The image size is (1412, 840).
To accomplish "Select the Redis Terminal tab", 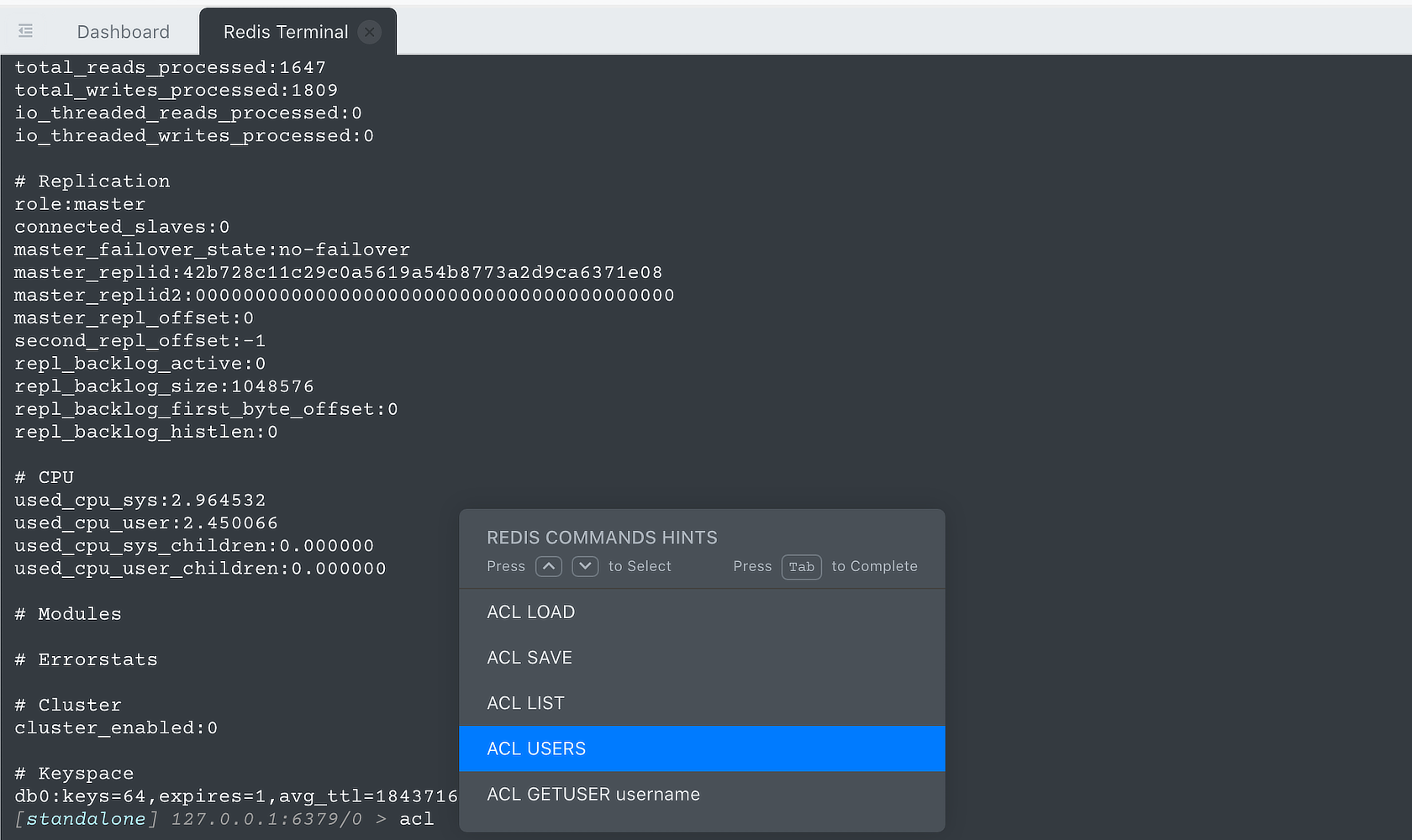I will click(286, 32).
